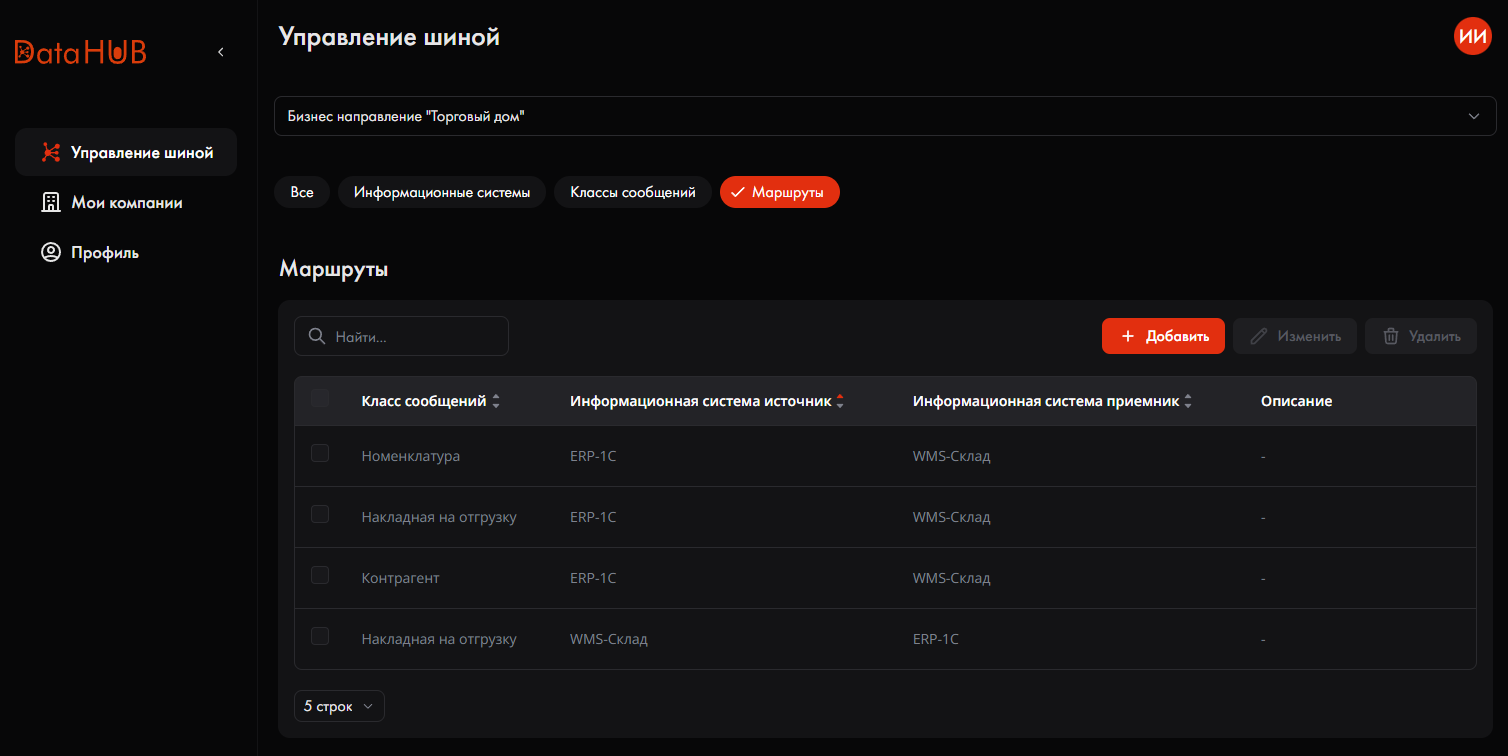
Task: Click the Добавить button
Action: click(1163, 336)
